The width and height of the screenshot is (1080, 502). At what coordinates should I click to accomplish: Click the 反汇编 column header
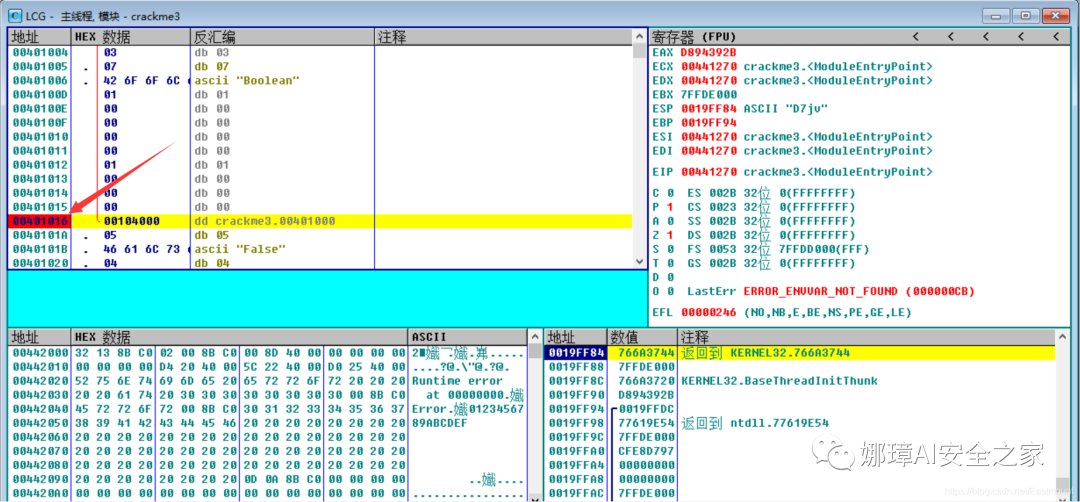click(x=282, y=37)
